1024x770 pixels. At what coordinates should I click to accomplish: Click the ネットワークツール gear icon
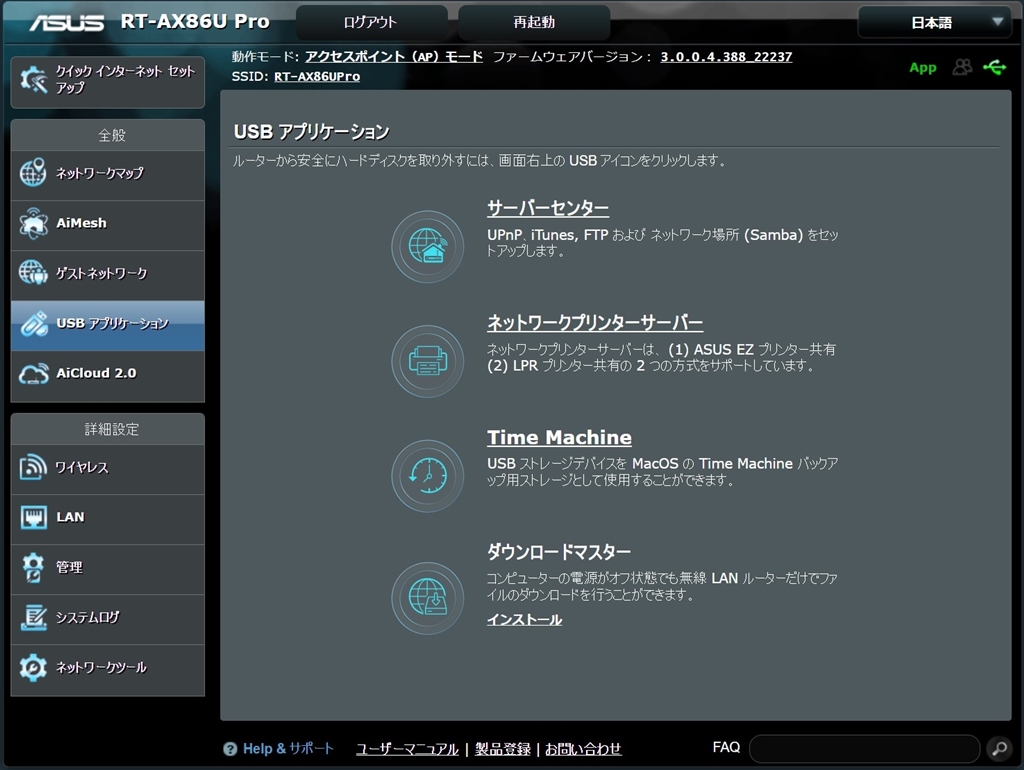(33, 667)
